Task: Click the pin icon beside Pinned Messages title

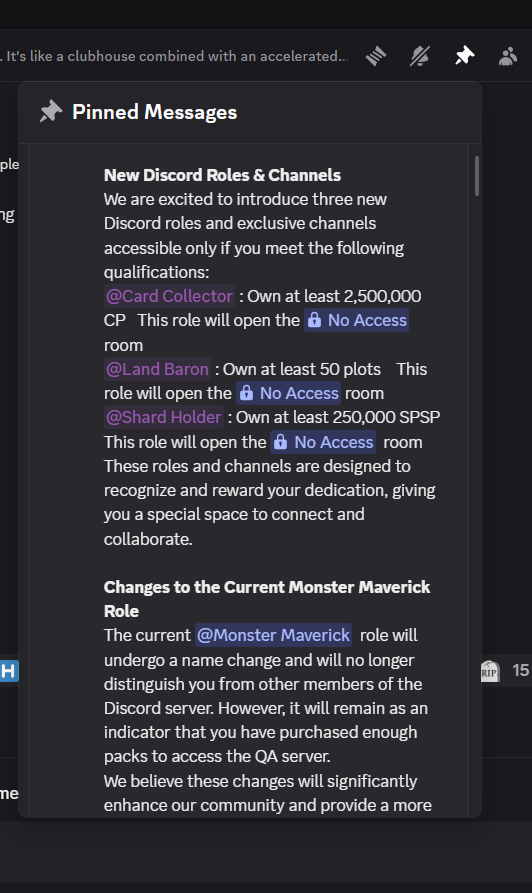Action: [x=51, y=112]
